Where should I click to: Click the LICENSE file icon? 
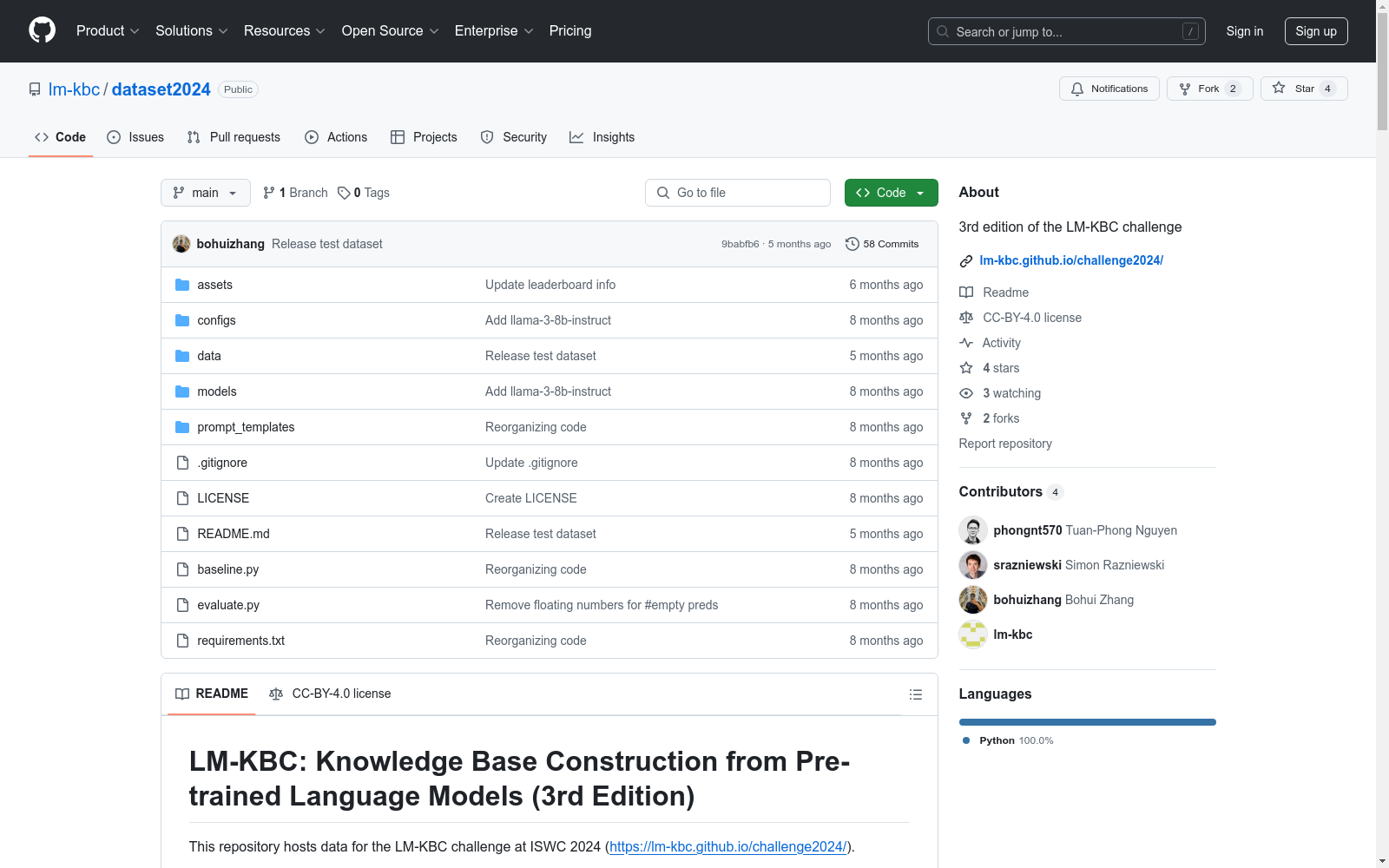click(x=182, y=498)
